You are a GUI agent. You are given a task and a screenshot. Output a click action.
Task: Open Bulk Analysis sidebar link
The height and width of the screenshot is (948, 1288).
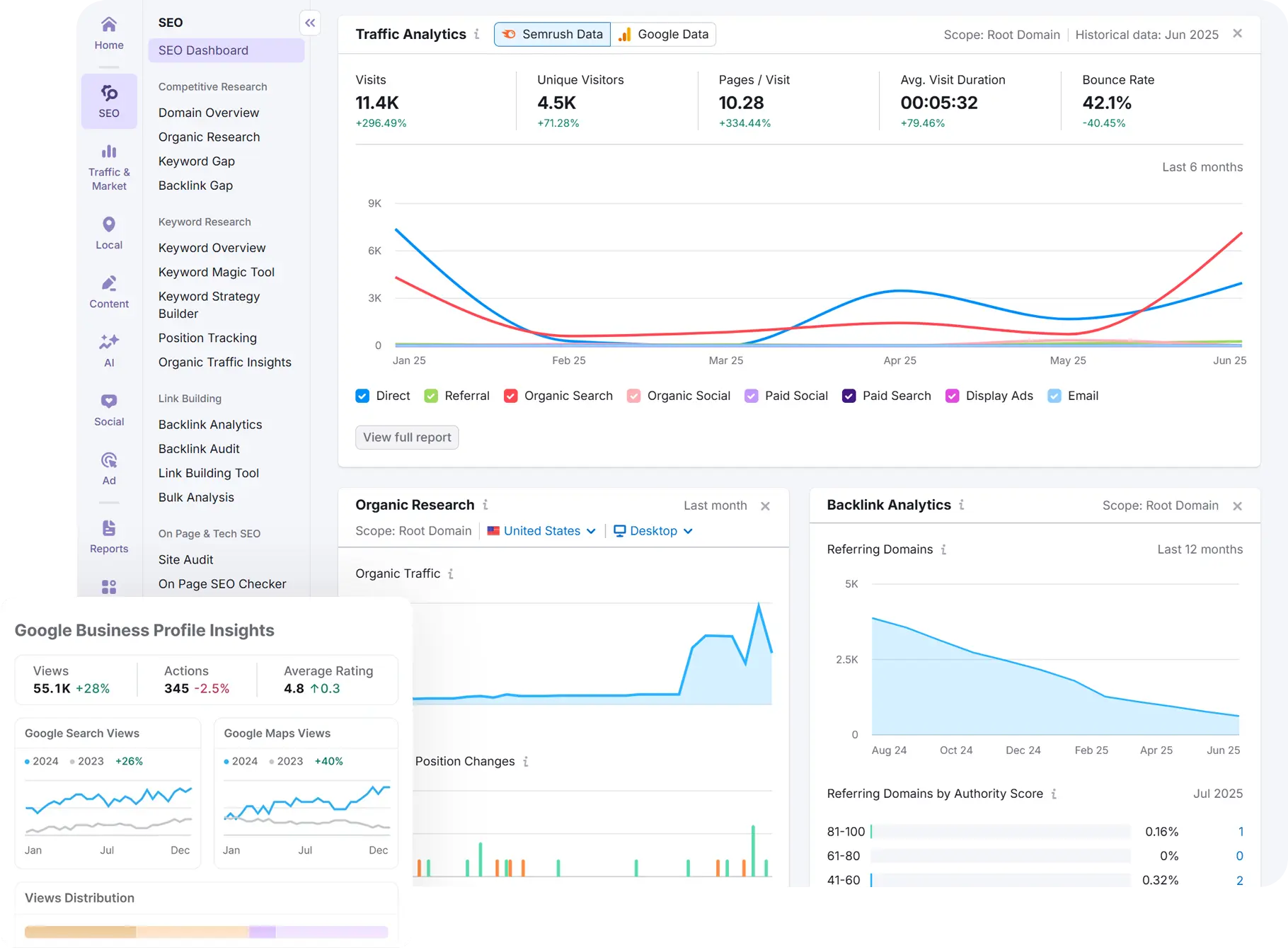196,497
